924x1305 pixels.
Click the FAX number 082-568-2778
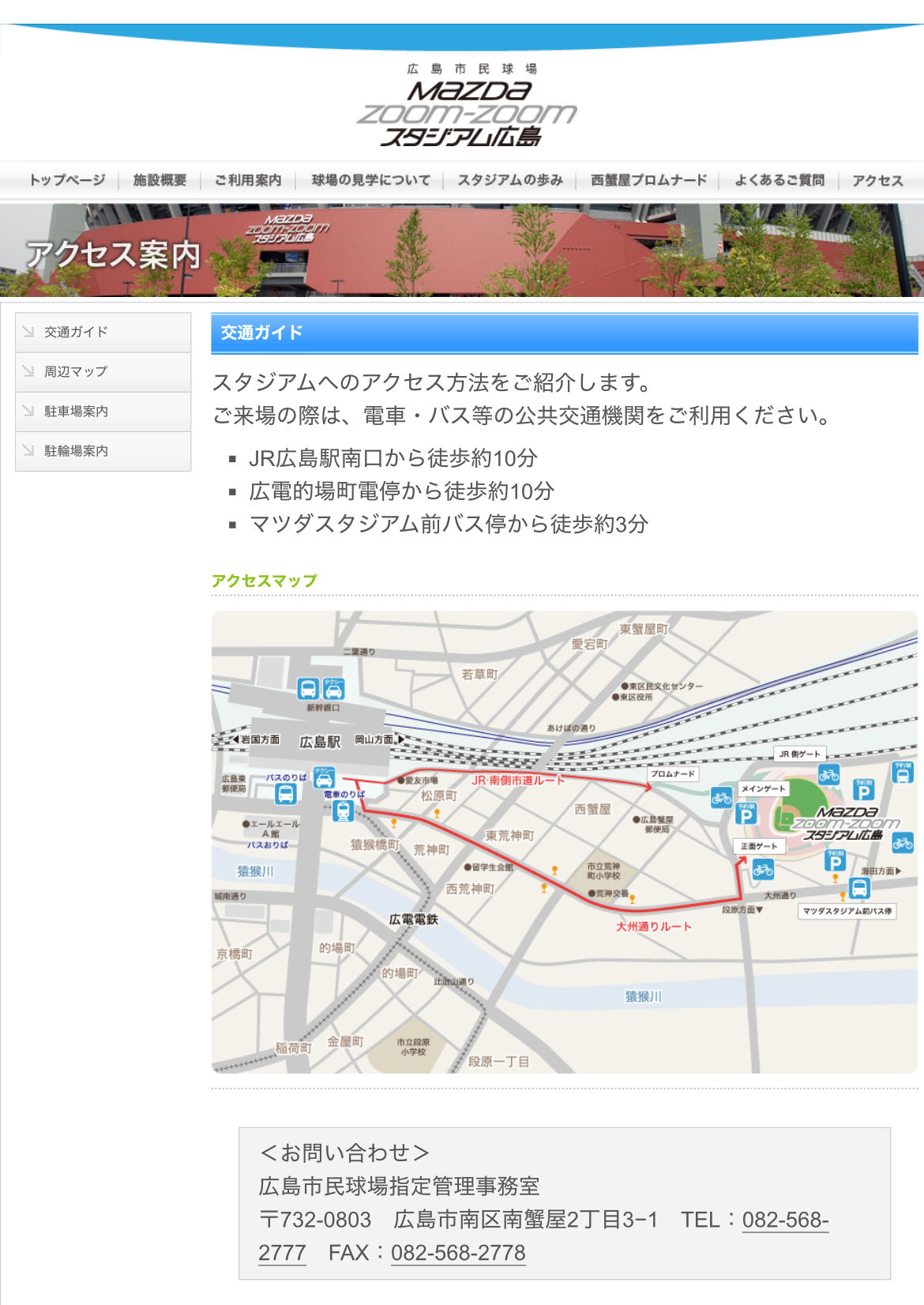tap(458, 1253)
